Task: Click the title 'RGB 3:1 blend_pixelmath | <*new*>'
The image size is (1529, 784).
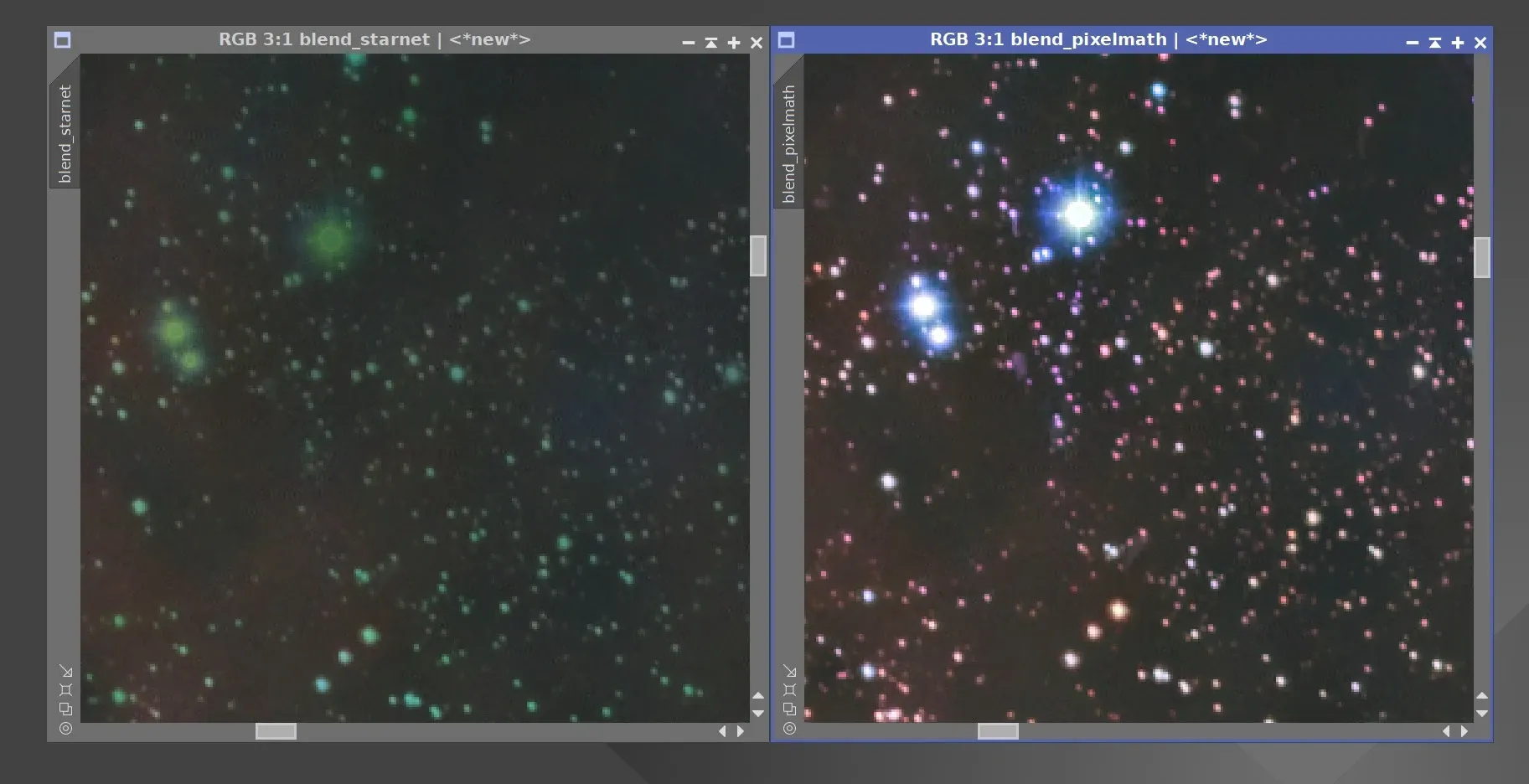Action: coord(1098,39)
